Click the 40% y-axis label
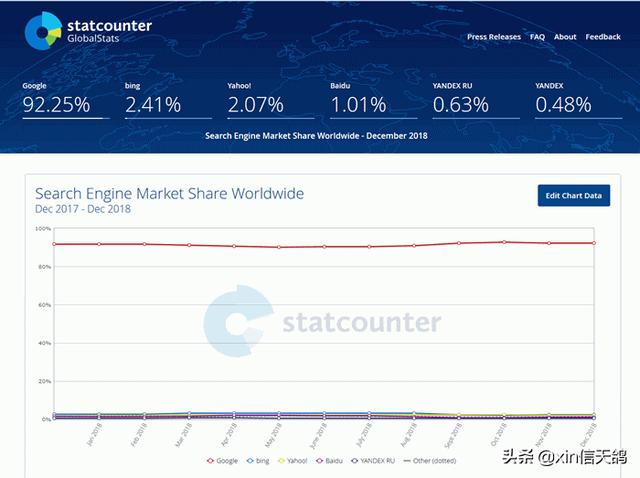The width and height of the screenshot is (640, 478). 44,343
